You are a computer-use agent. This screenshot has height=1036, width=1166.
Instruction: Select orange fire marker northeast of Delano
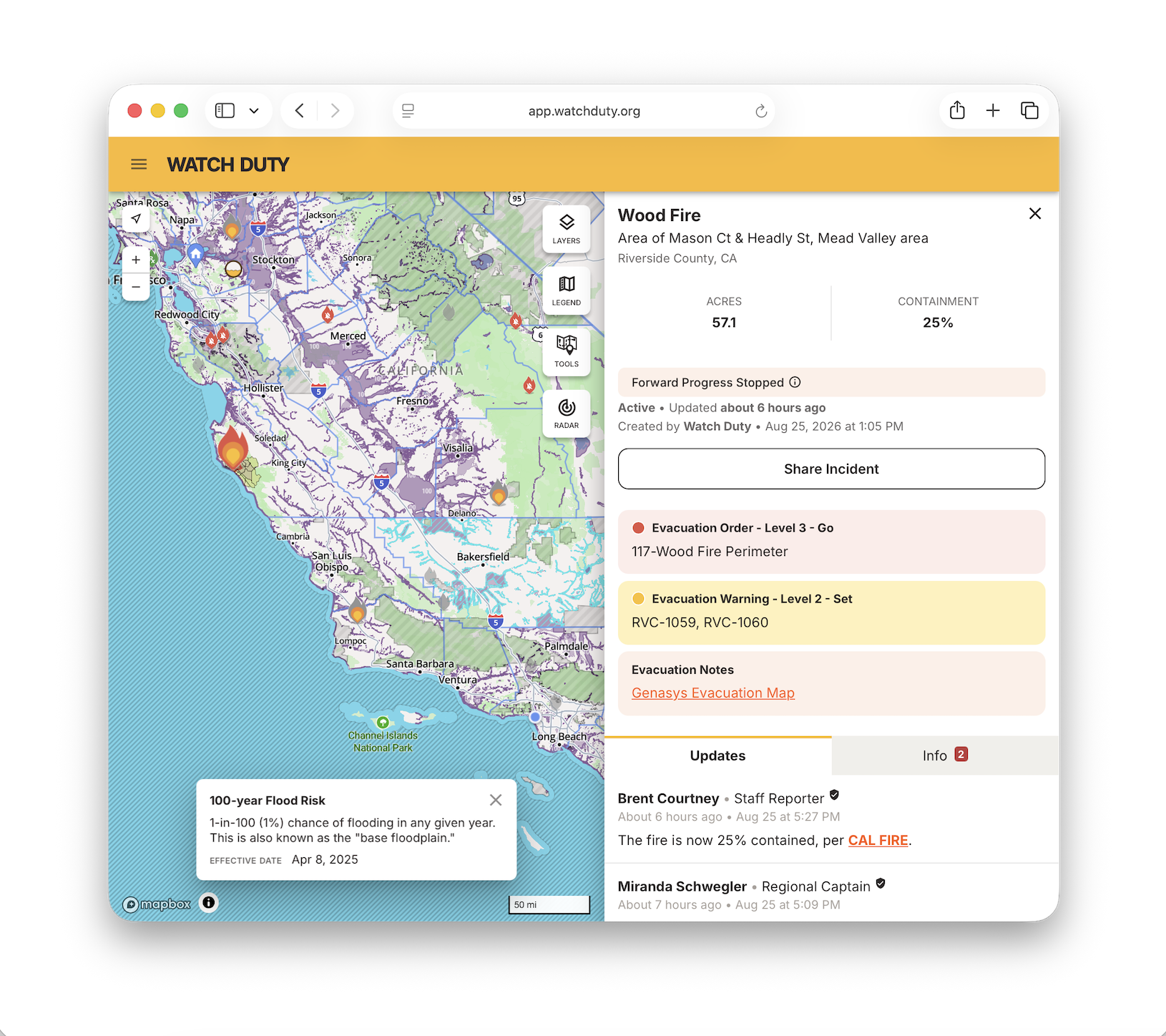(499, 493)
